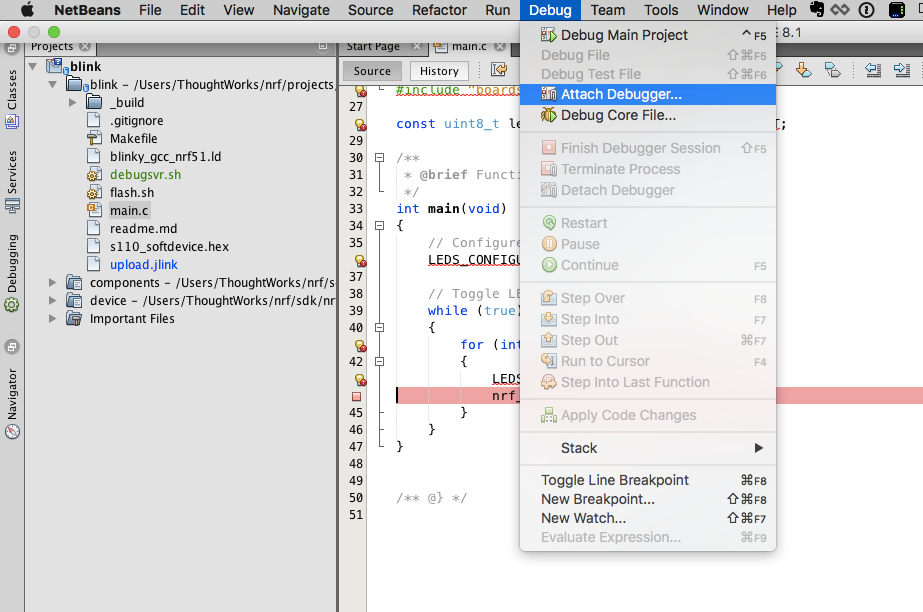Close the Projects panel tab
The width and height of the screenshot is (923, 612).
click(x=85, y=46)
